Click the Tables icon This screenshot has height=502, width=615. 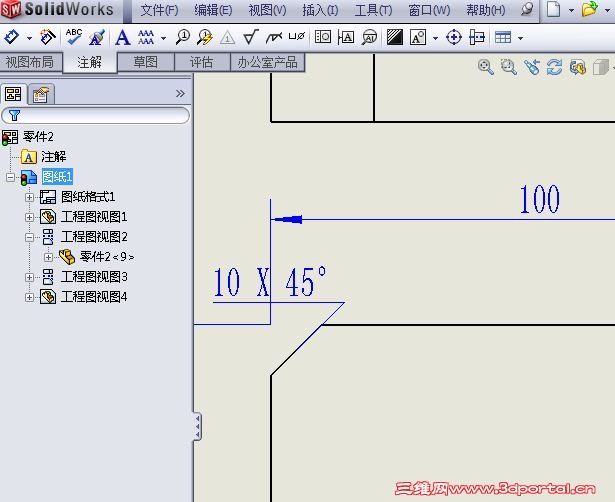click(503, 37)
